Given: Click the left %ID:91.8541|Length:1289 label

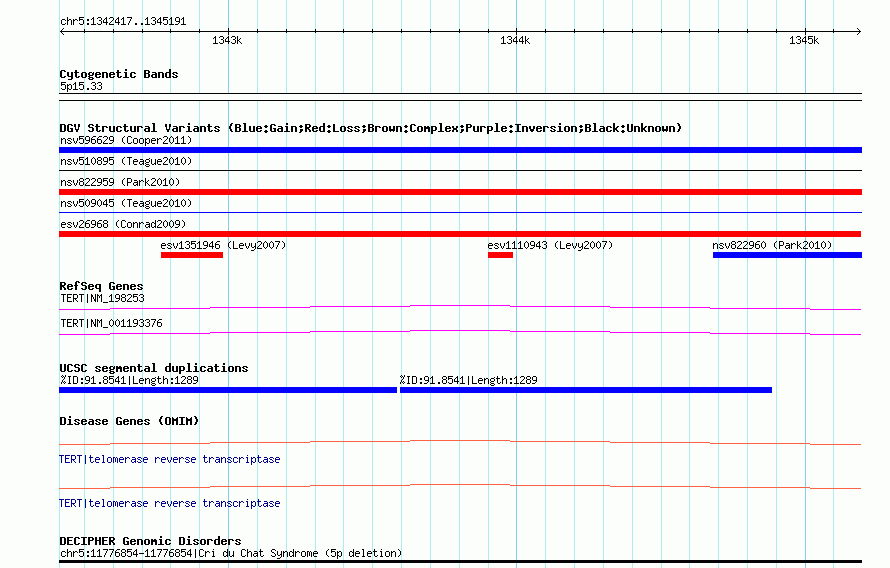Looking at the screenshot, I should pos(129,380).
